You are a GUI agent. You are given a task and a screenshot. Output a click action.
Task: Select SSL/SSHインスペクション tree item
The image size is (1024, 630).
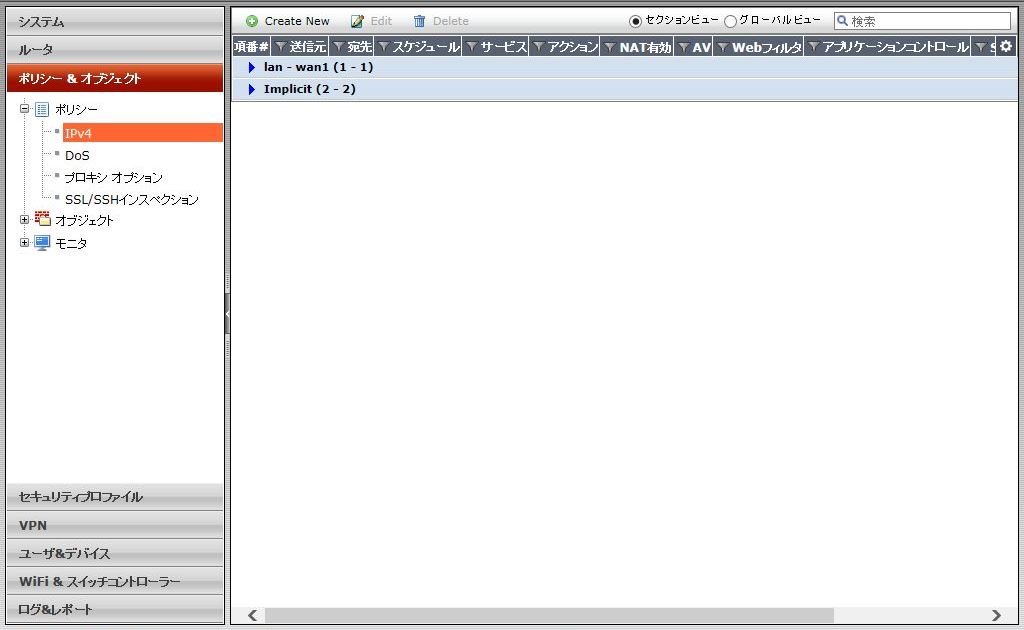point(131,200)
